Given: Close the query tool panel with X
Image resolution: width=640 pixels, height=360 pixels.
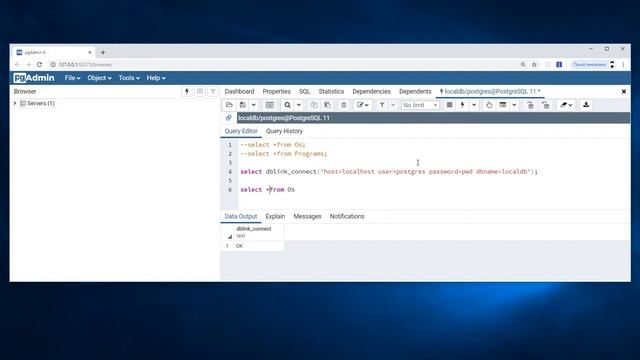Looking at the screenshot, I should 624,91.
